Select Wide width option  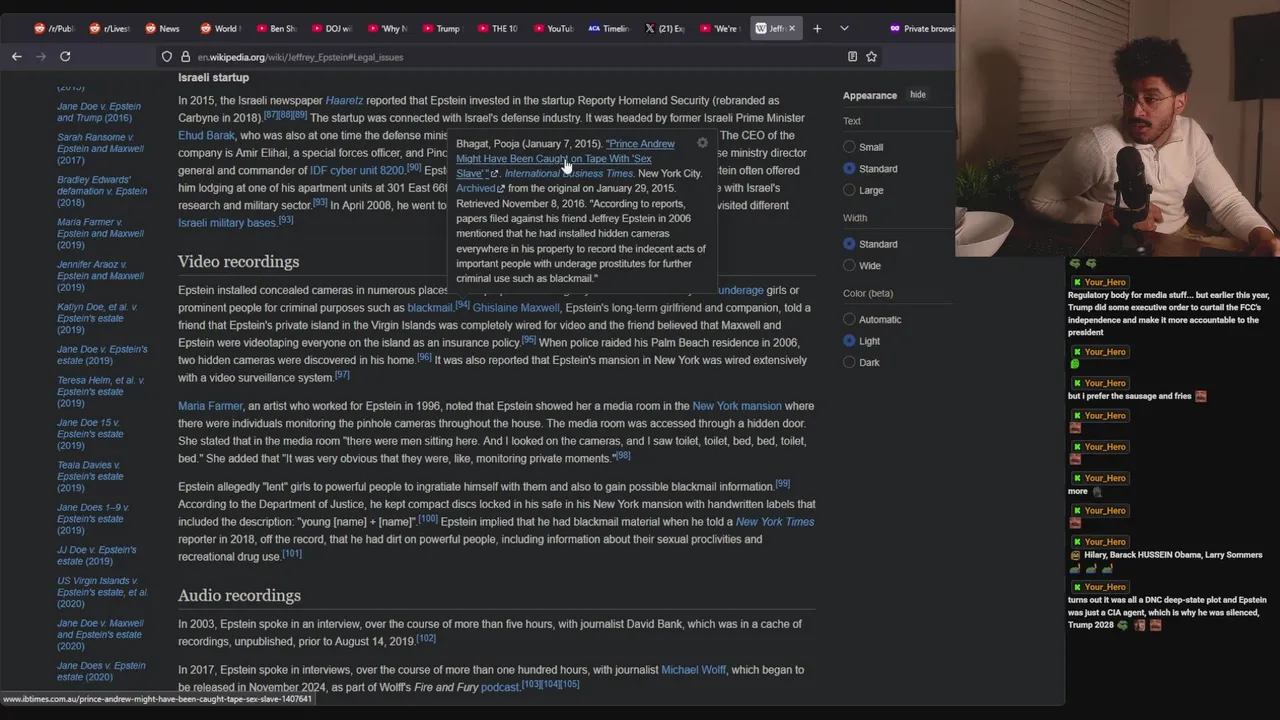click(849, 265)
